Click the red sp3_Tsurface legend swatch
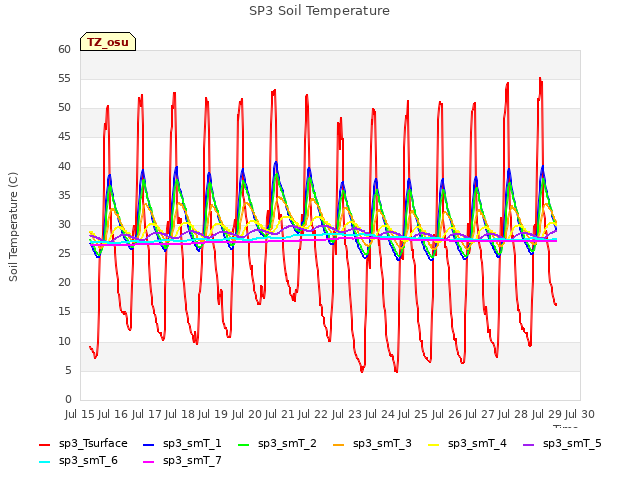640x480 pixels. pyautogui.click(x=44, y=444)
